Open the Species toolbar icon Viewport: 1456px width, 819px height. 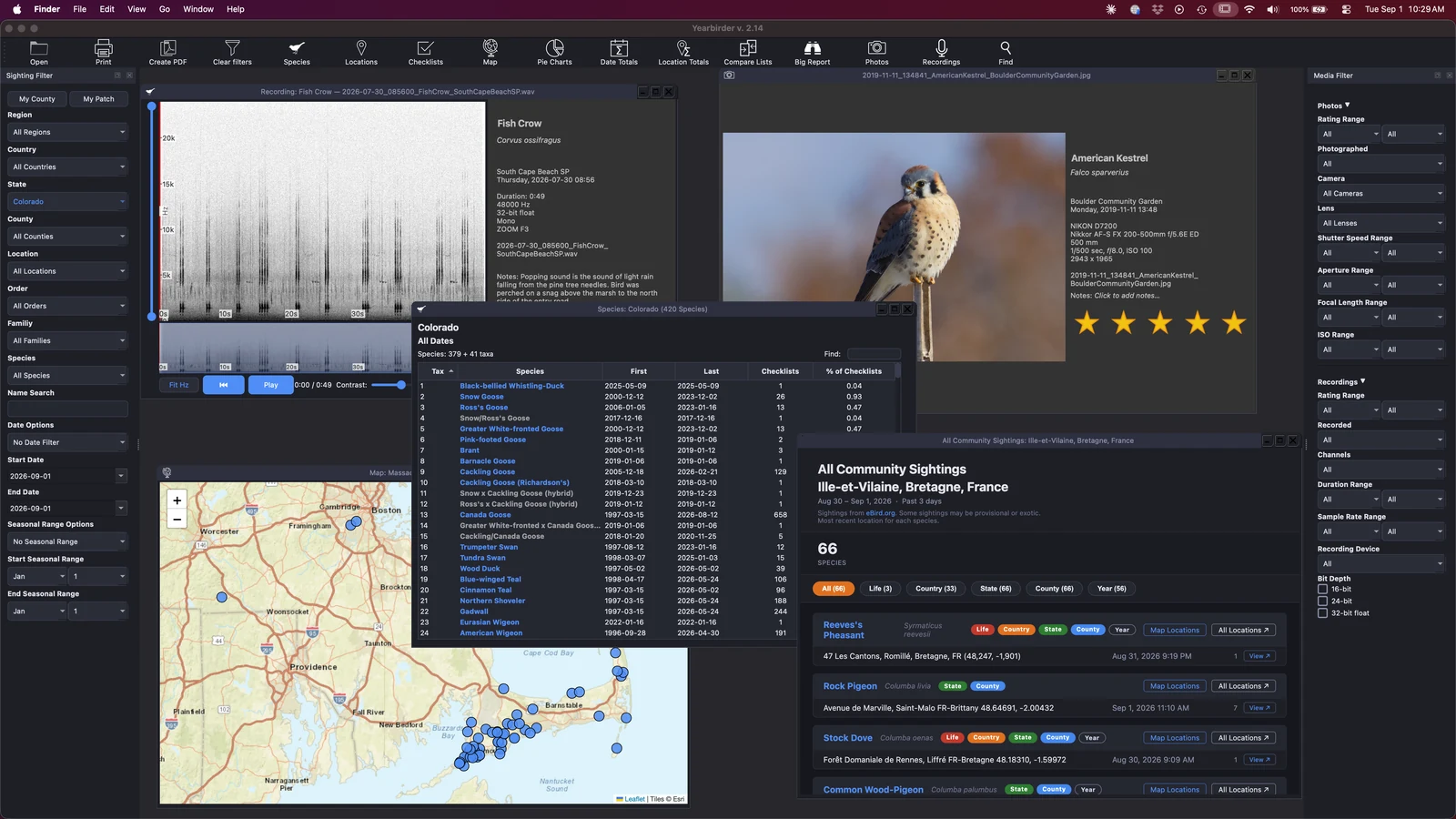297,52
